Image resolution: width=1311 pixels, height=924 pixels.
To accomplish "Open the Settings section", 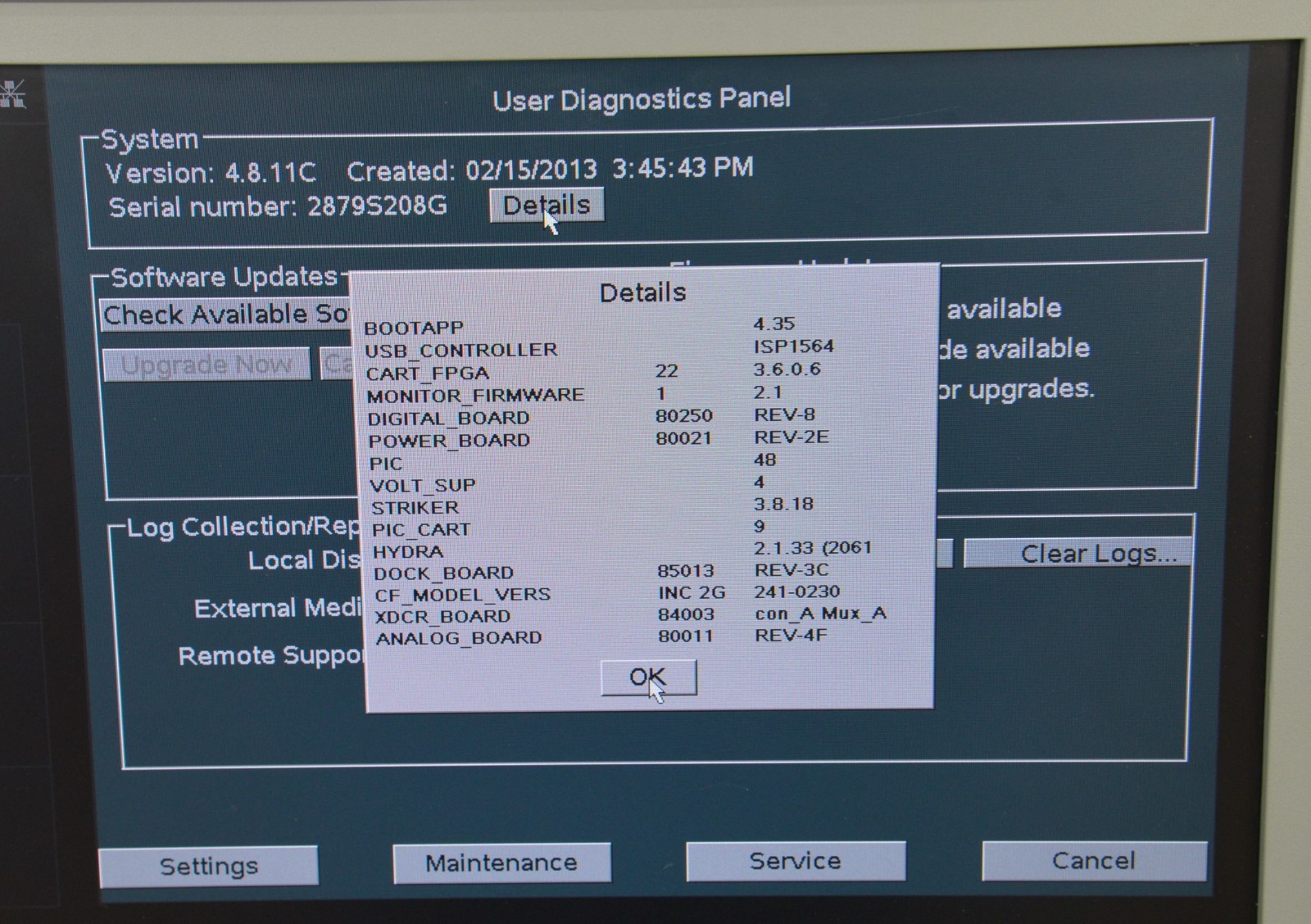I will coord(208,866).
